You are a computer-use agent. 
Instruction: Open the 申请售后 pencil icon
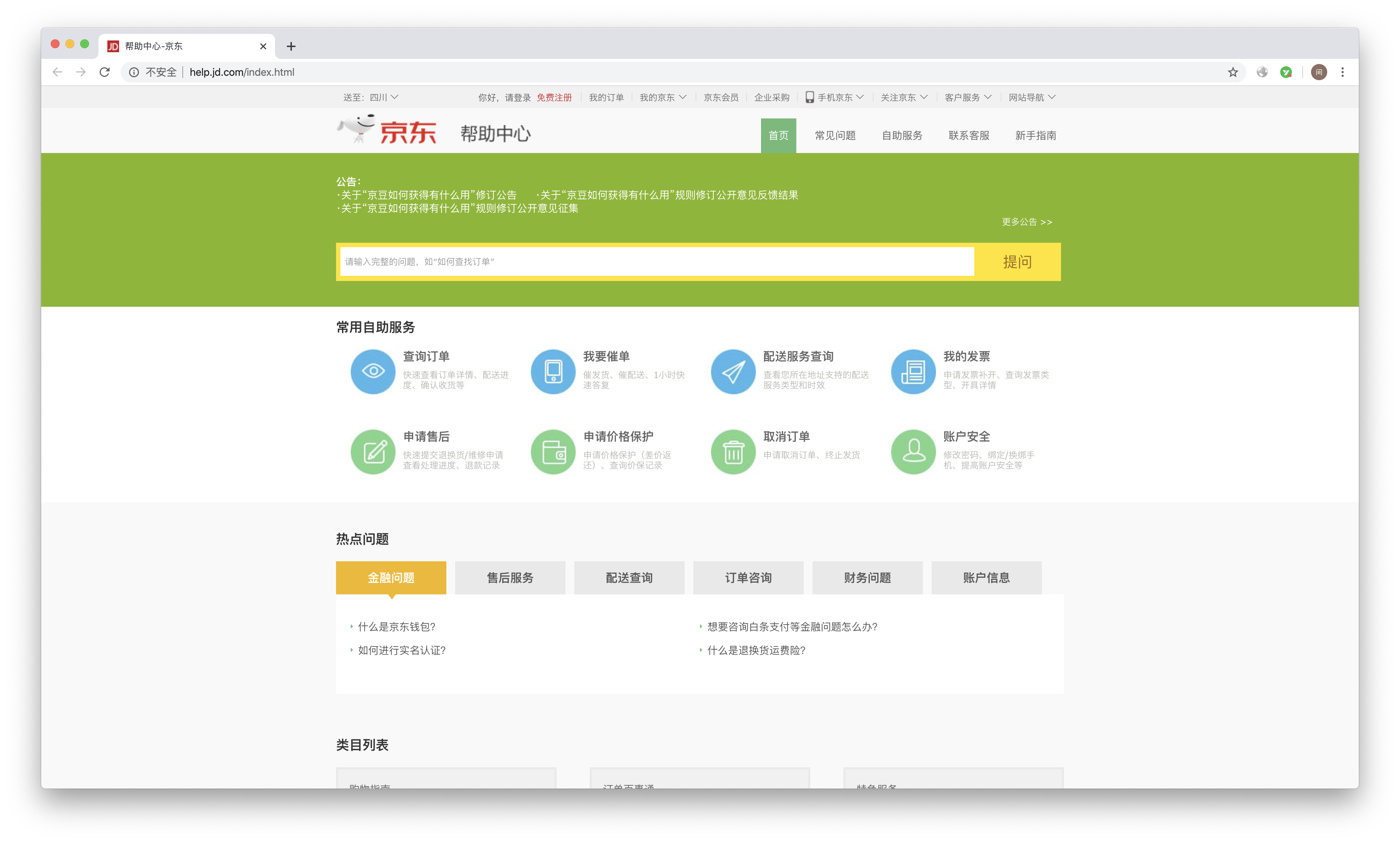click(x=372, y=452)
